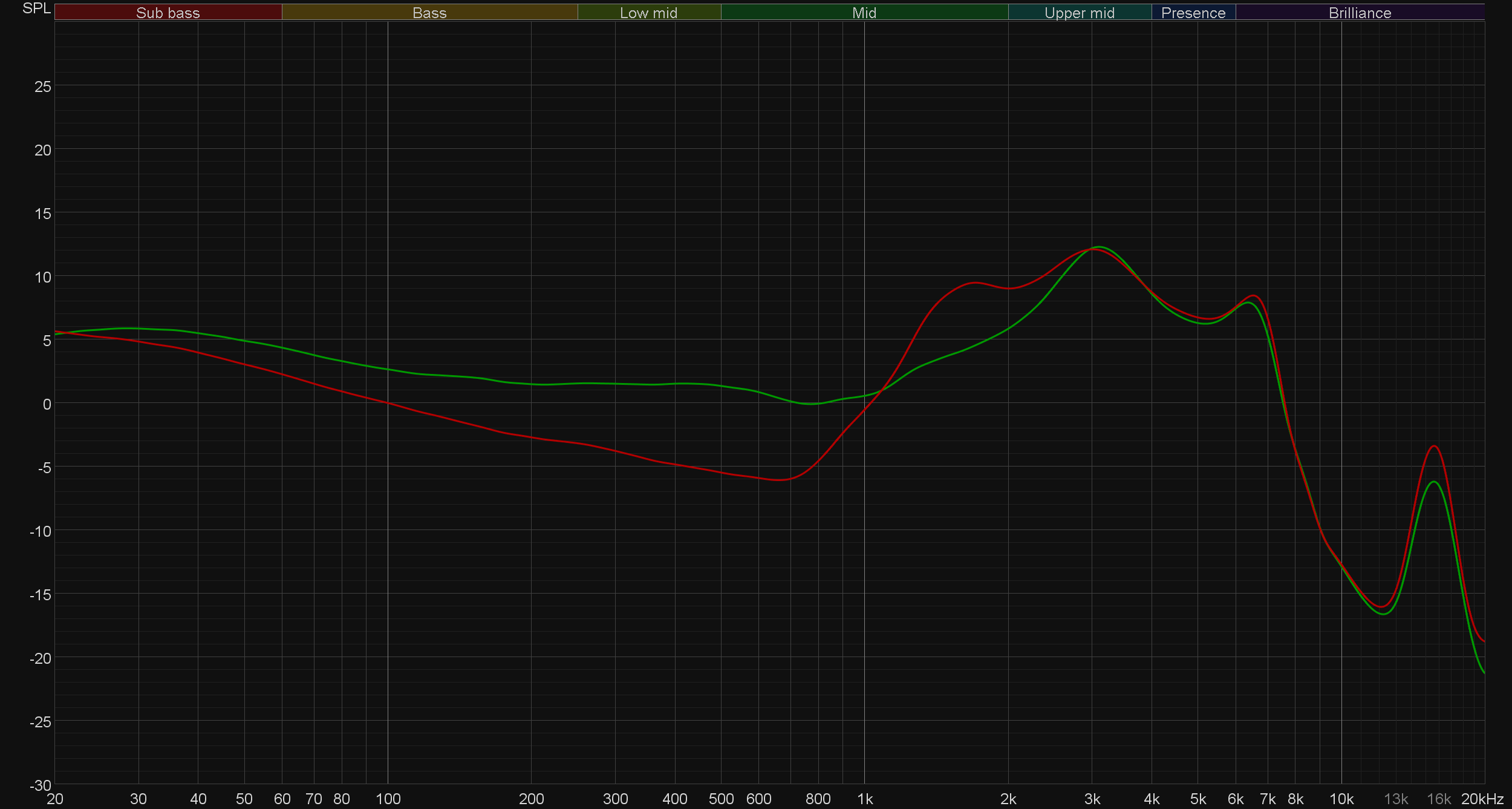Click the 1k frequency axis label
The height and width of the screenshot is (809, 1512).
(865, 799)
